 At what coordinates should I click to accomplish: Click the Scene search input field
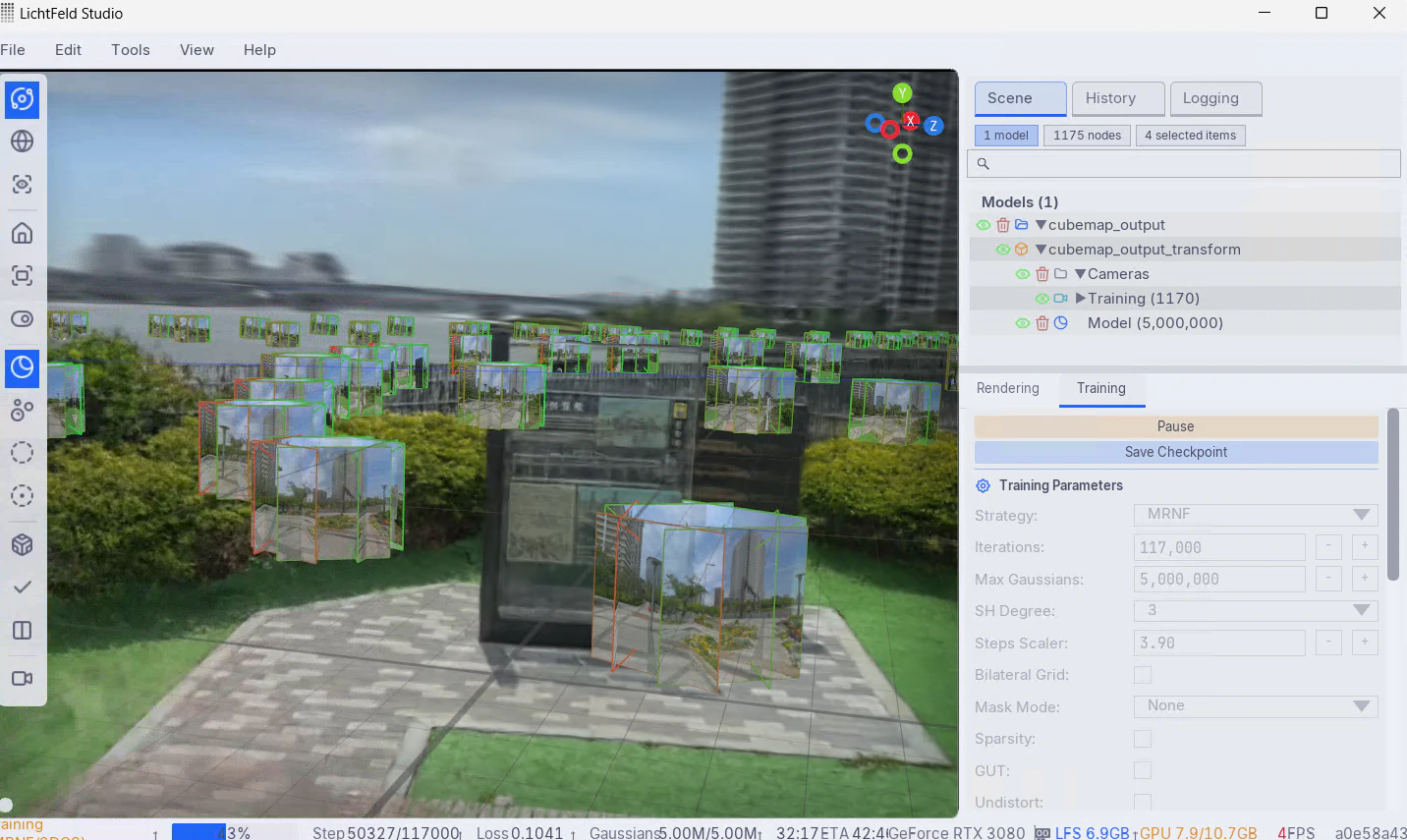tap(1184, 164)
